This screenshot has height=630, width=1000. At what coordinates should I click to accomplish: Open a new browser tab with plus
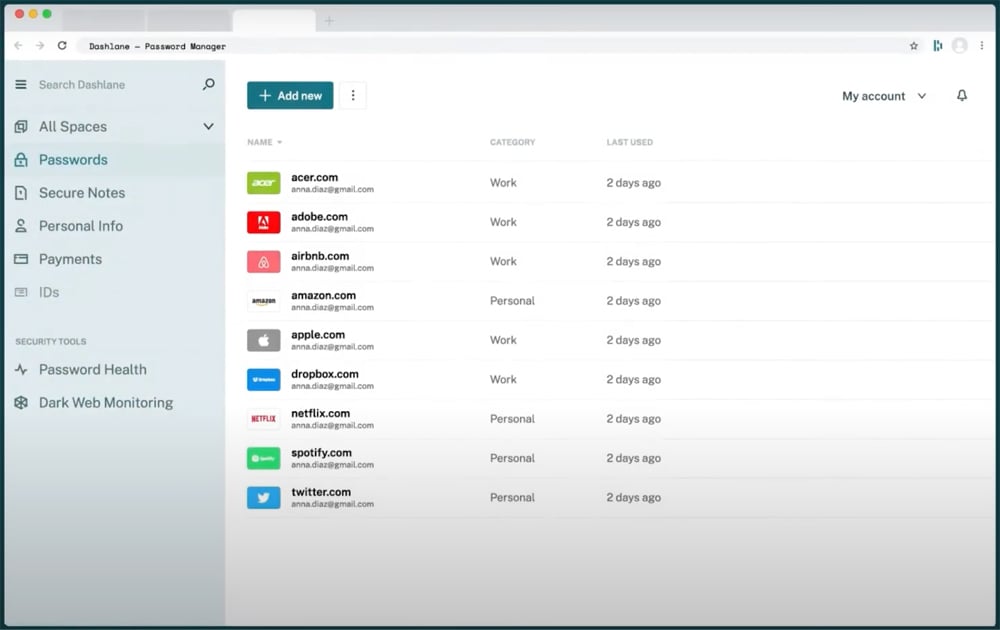point(329,21)
